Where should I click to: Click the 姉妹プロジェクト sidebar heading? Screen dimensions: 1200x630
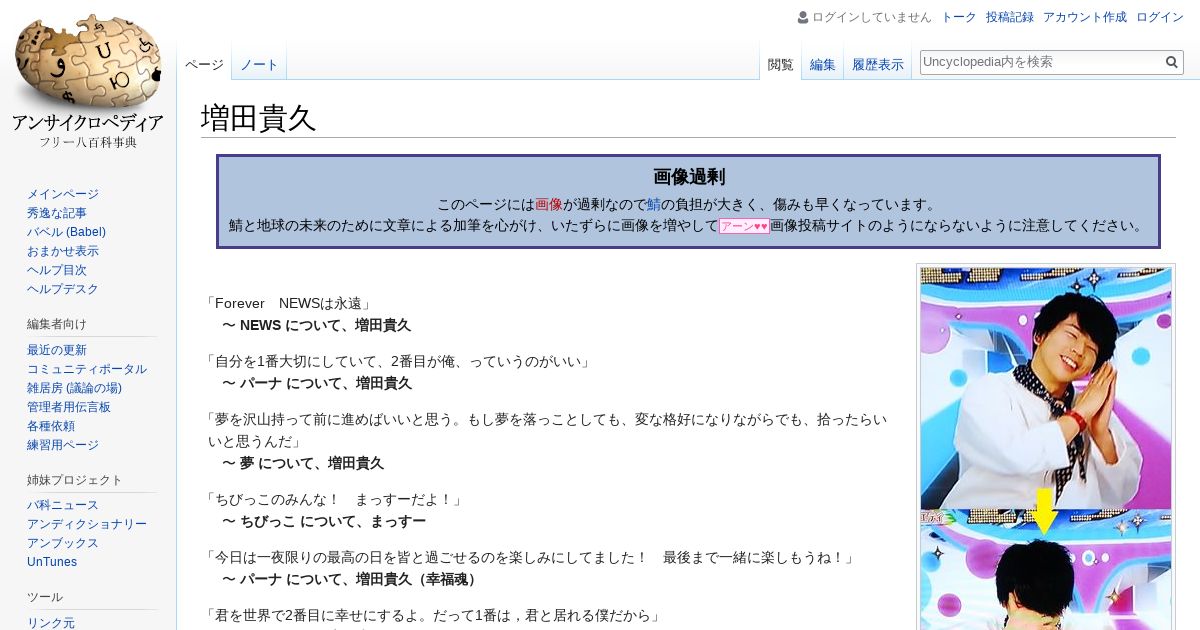click(75, 479)
